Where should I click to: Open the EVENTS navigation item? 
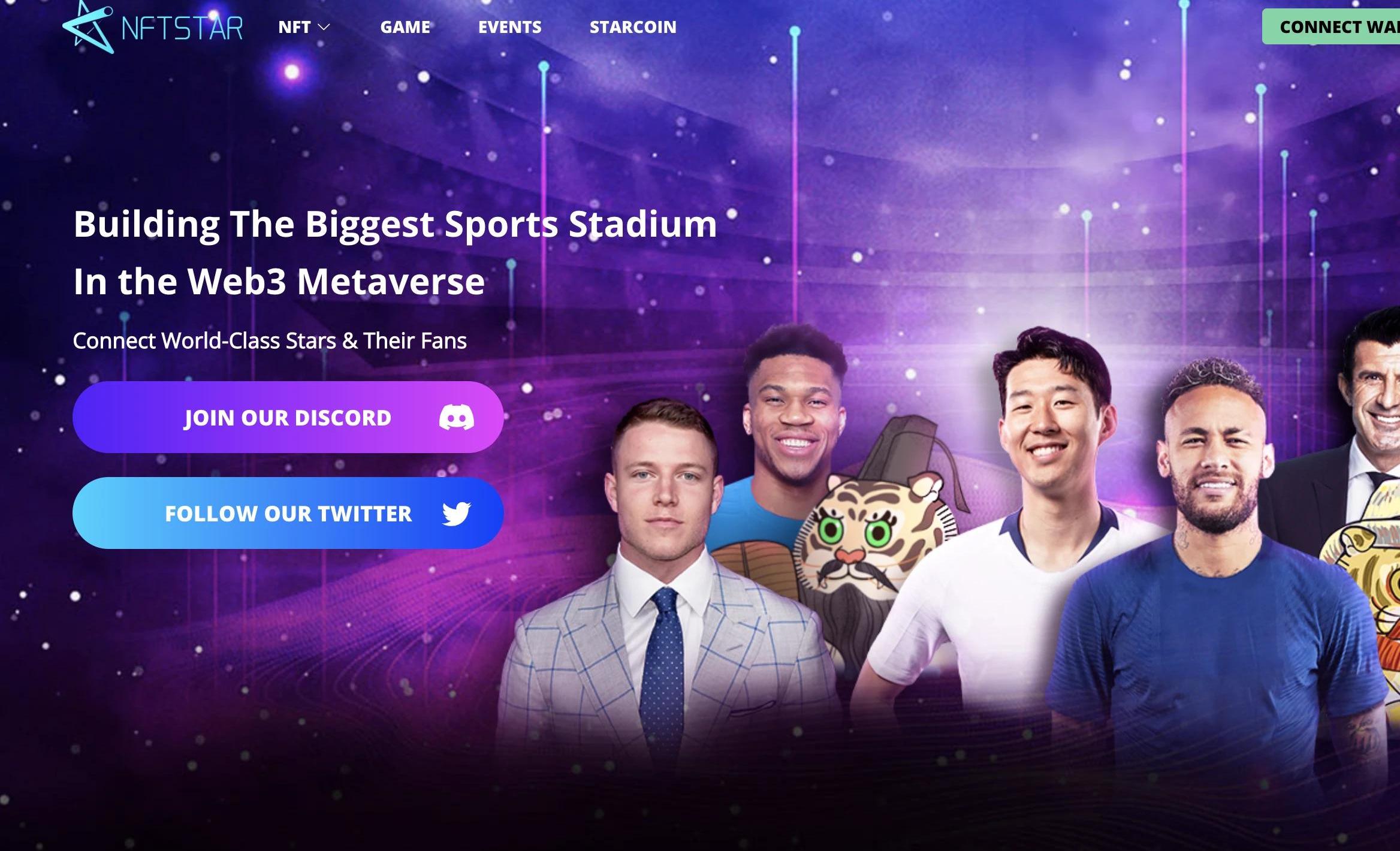point(510,27)
